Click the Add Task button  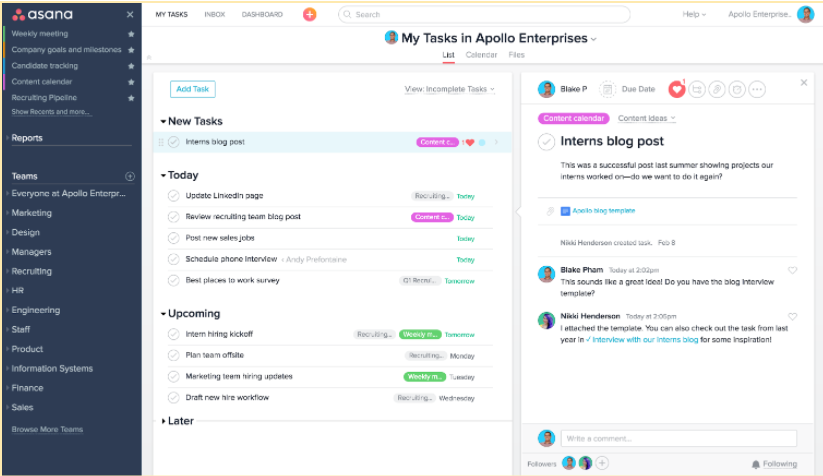click(193, 89)
